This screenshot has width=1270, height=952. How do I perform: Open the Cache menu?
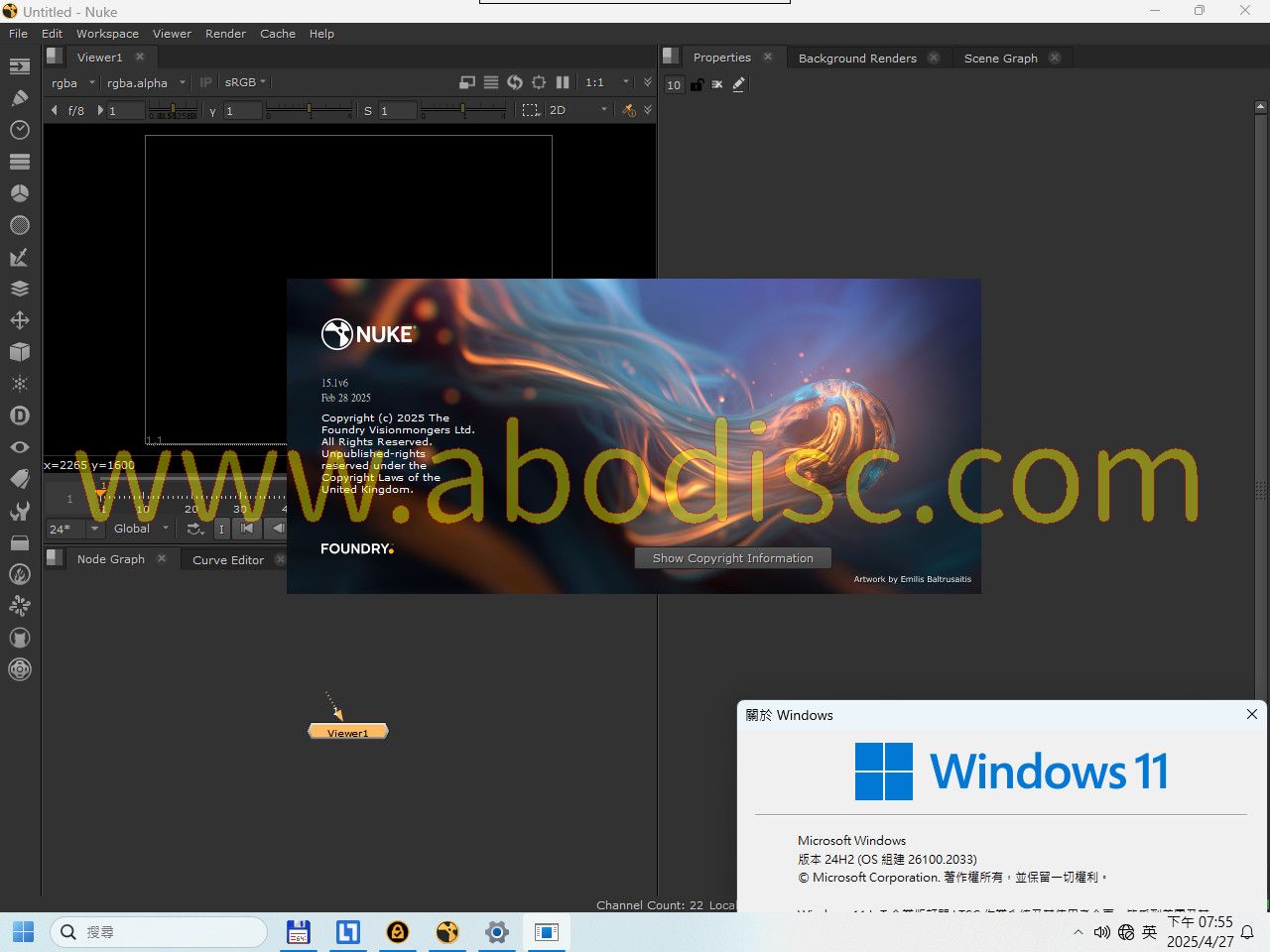pos(278,33)
